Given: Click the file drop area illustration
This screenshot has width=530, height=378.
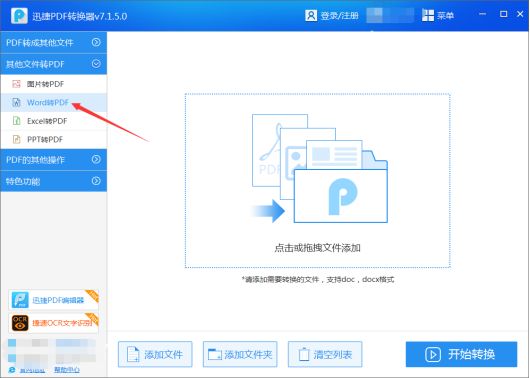Looking at the screenshot, I should coord(320,169).
